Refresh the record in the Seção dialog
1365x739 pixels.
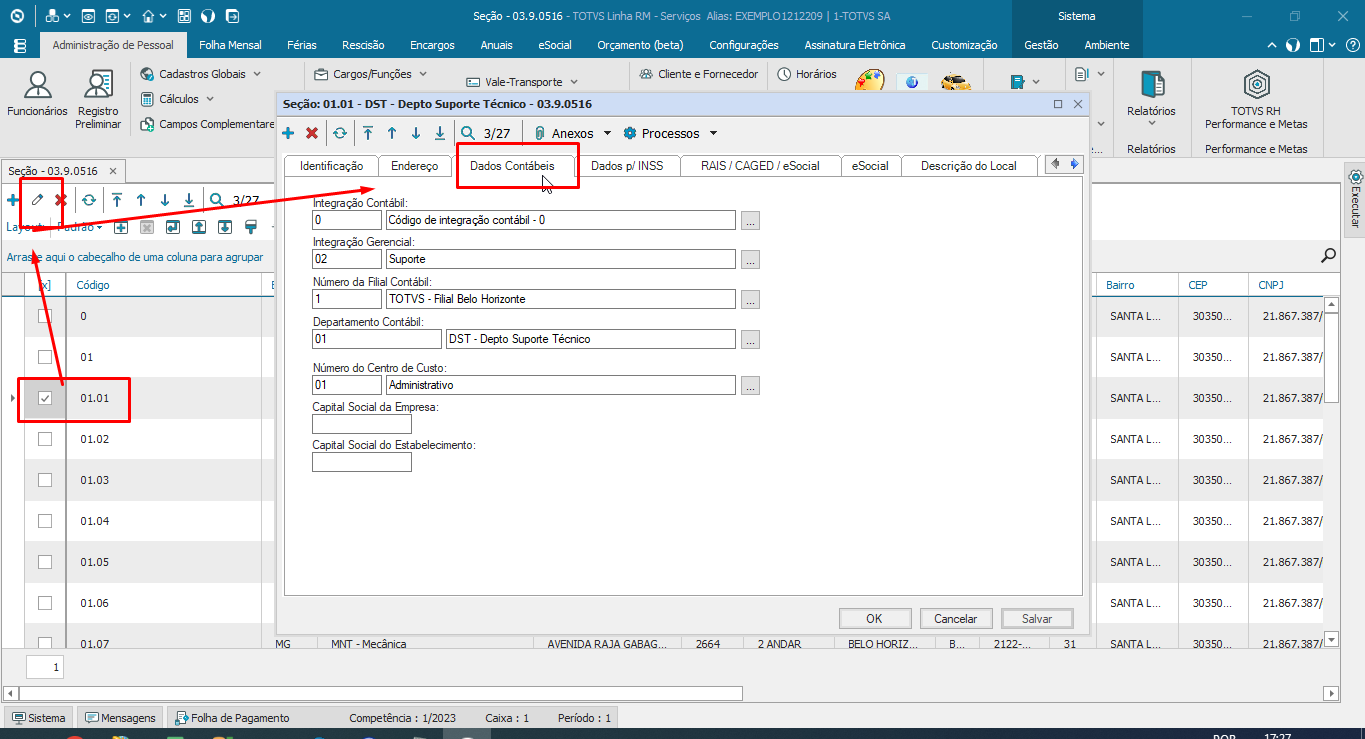point(340,133)
